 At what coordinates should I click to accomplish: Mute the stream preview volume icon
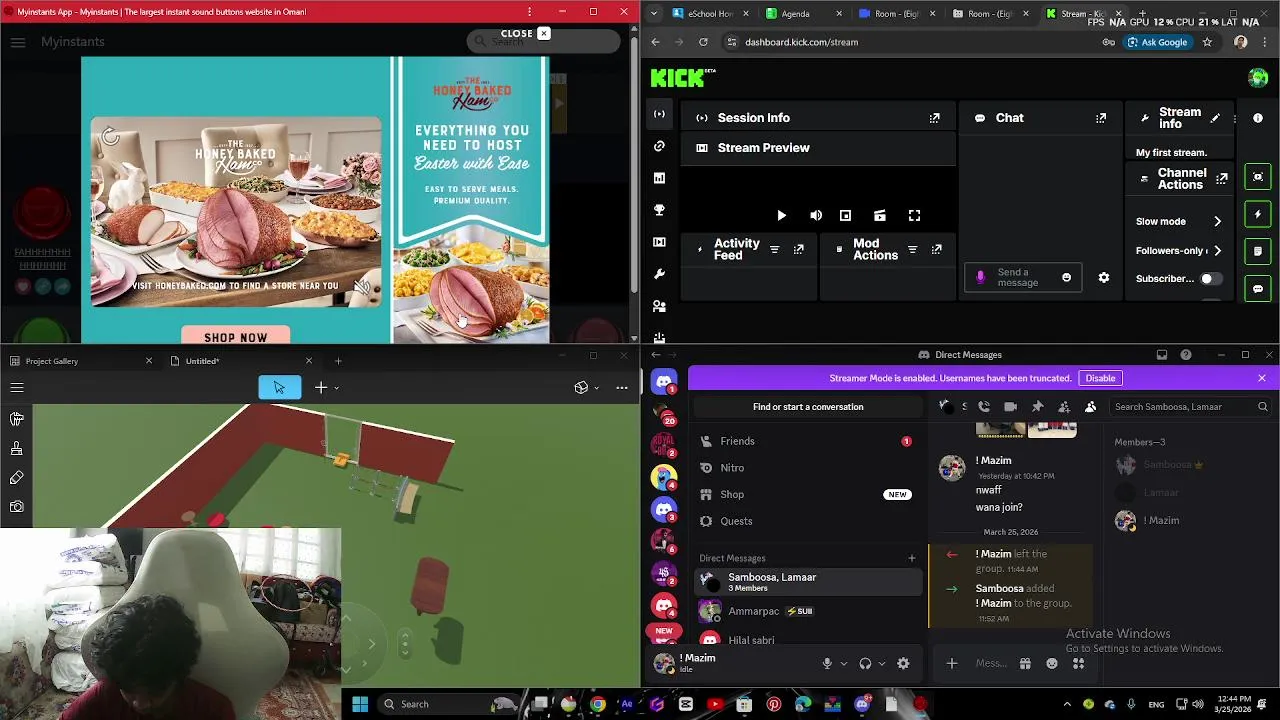[816, 216]
